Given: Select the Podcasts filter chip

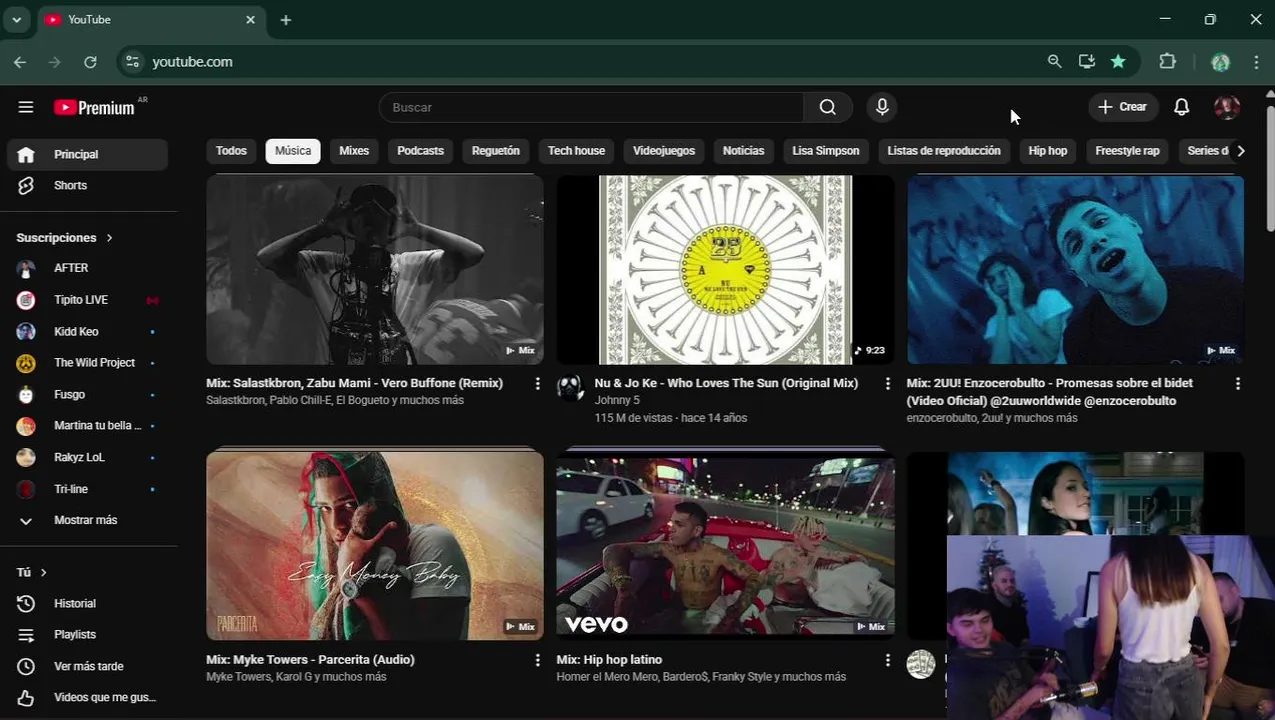Looking at the screenshot, I should point(420,151).
